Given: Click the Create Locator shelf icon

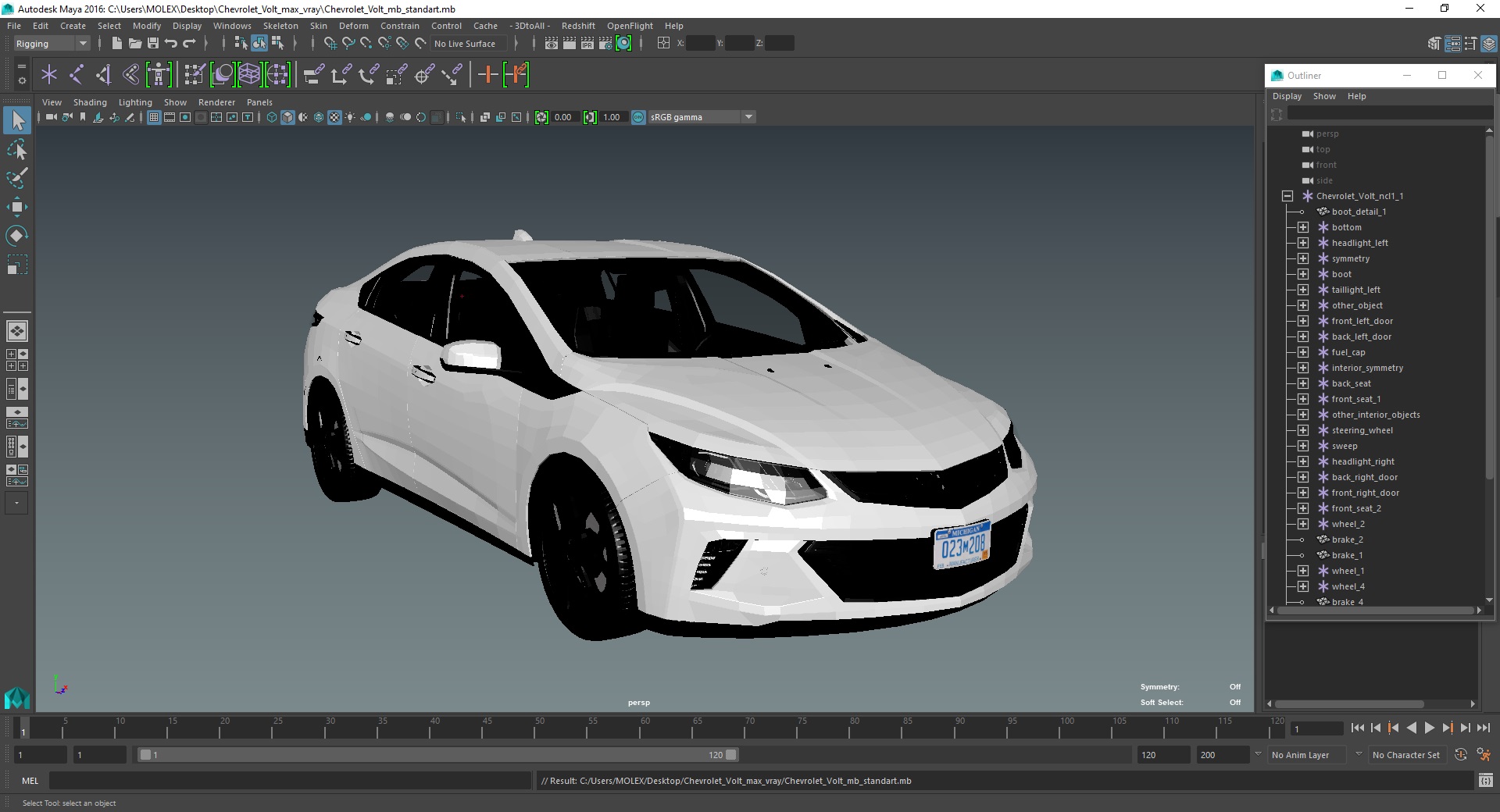Looking at the screenshot, I should [49, 75].
